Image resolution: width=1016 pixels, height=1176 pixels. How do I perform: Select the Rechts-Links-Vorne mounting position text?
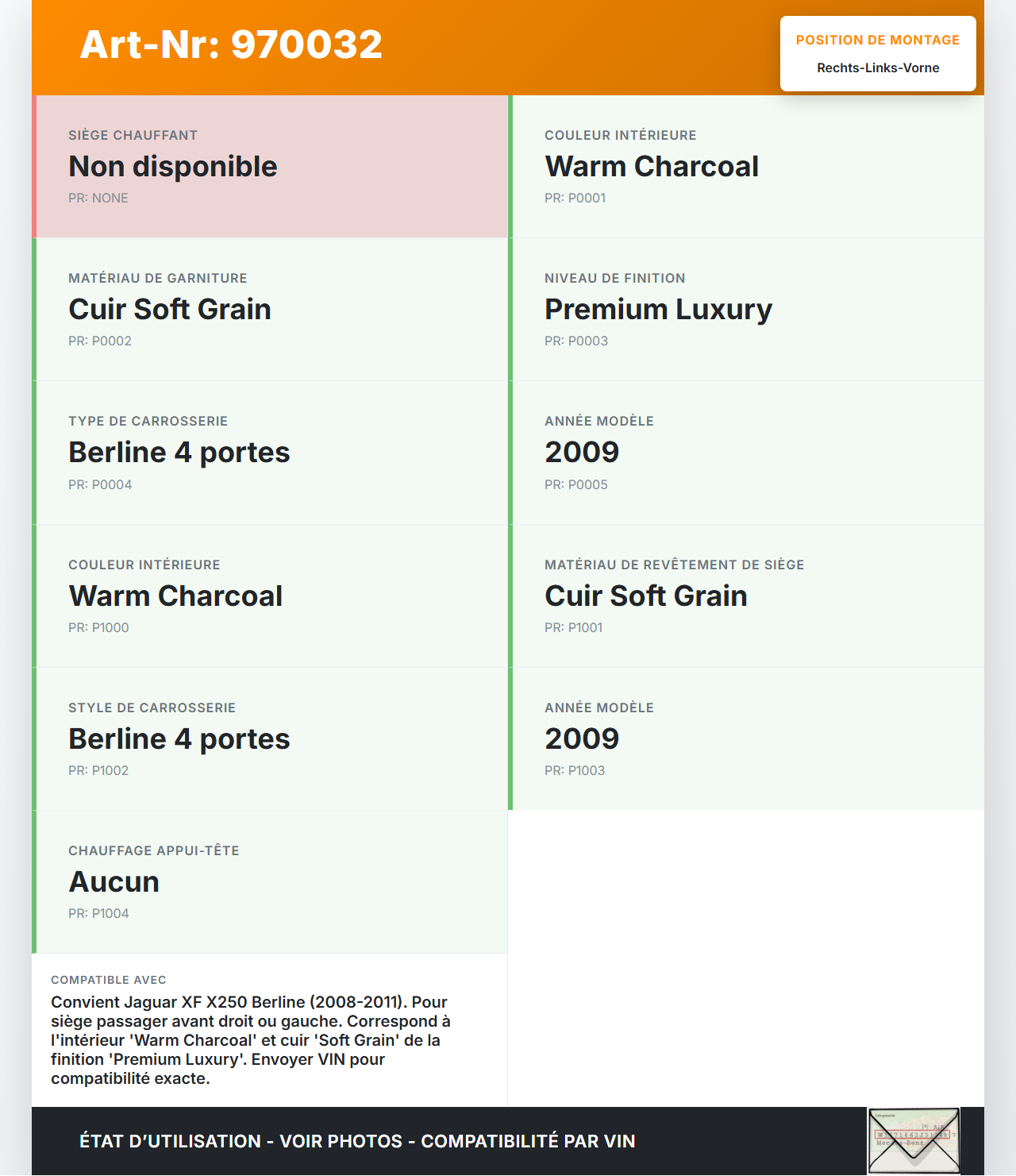tap(878, 68)
